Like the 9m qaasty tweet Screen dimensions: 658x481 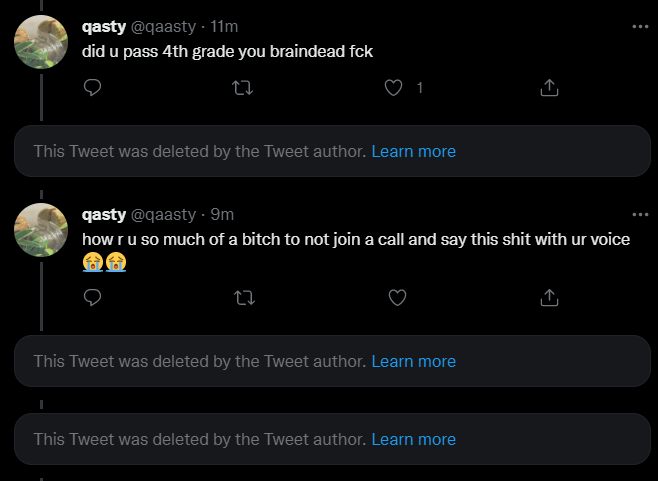397,297
